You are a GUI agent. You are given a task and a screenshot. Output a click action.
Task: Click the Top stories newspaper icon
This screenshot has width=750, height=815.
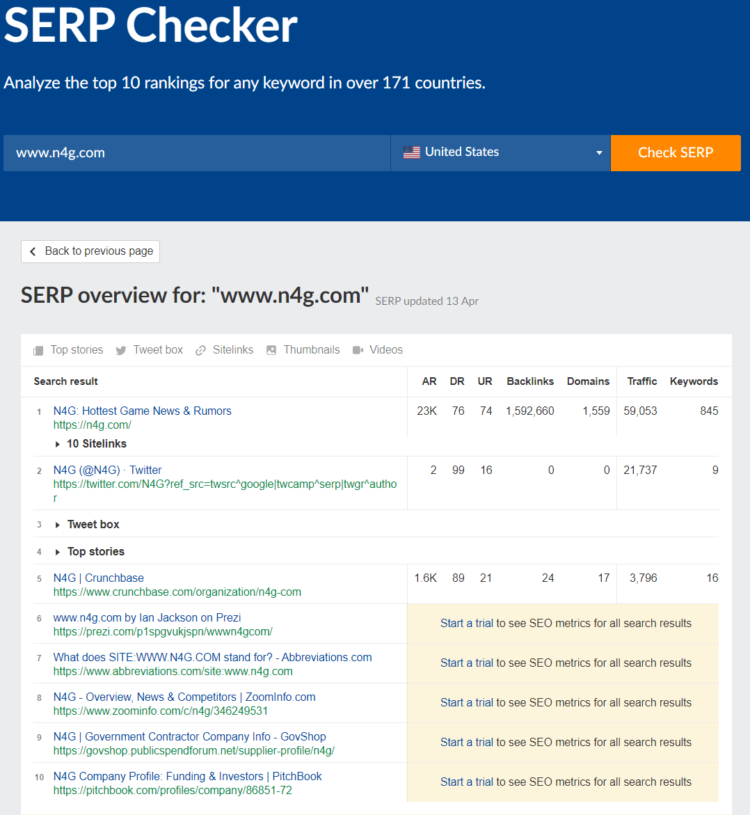38,350
